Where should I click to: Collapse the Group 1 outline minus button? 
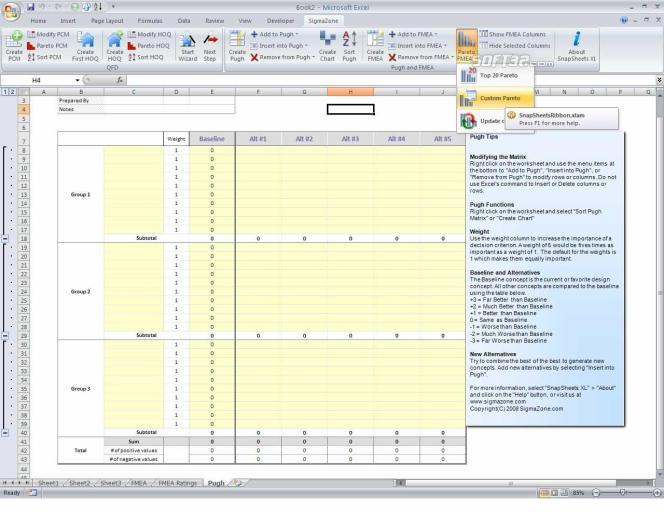click(5, 239)
